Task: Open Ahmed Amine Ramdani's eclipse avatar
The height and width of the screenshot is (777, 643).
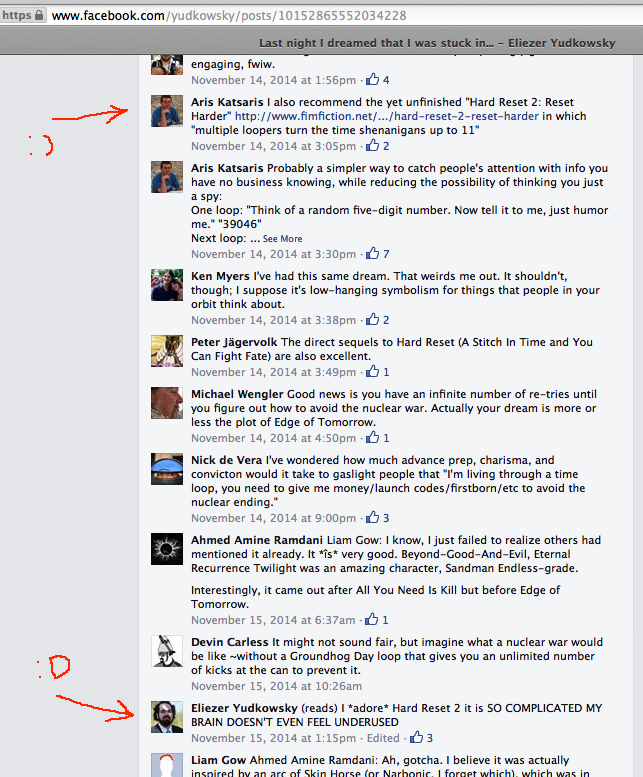Action: click(x=167, y=549)
